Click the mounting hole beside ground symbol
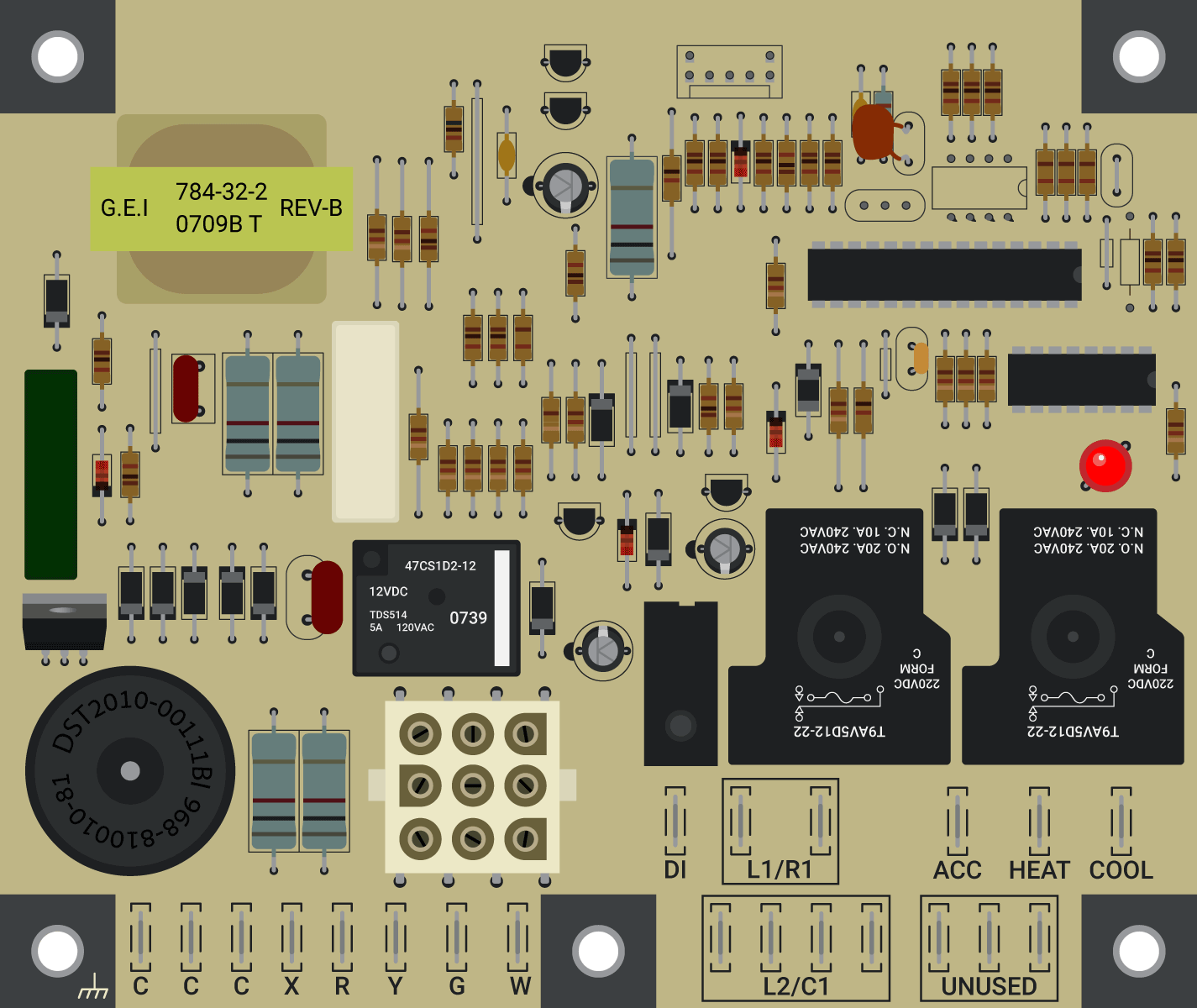 coord(57,951)
